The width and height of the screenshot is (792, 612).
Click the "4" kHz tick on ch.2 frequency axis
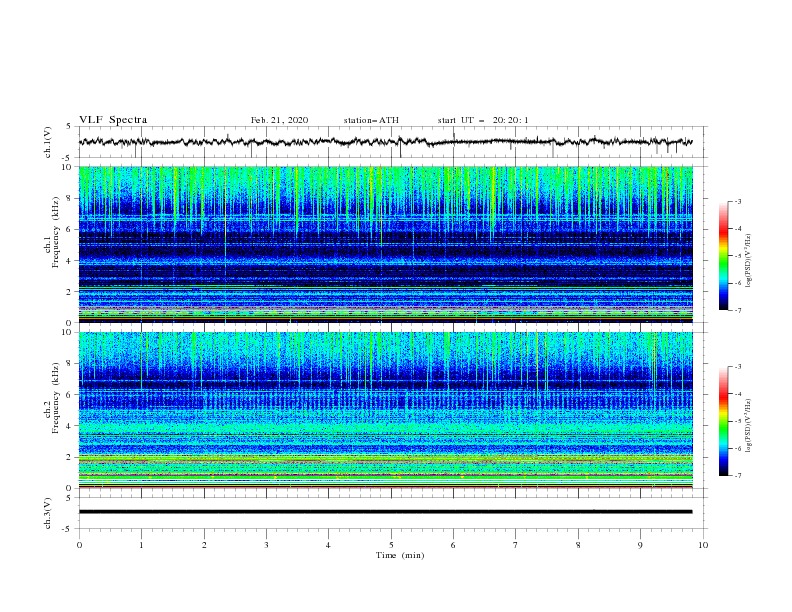click(x=70, y=426)
